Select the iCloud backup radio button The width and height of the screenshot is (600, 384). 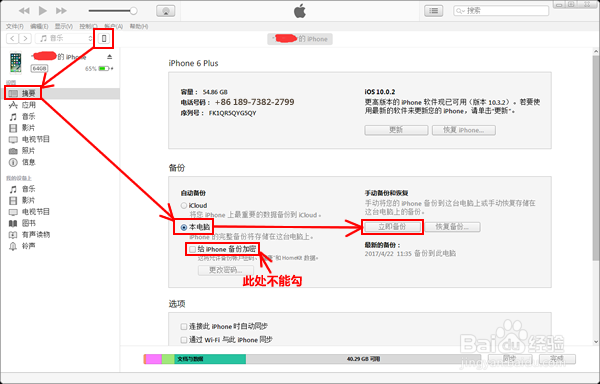(x=184, y=206)
